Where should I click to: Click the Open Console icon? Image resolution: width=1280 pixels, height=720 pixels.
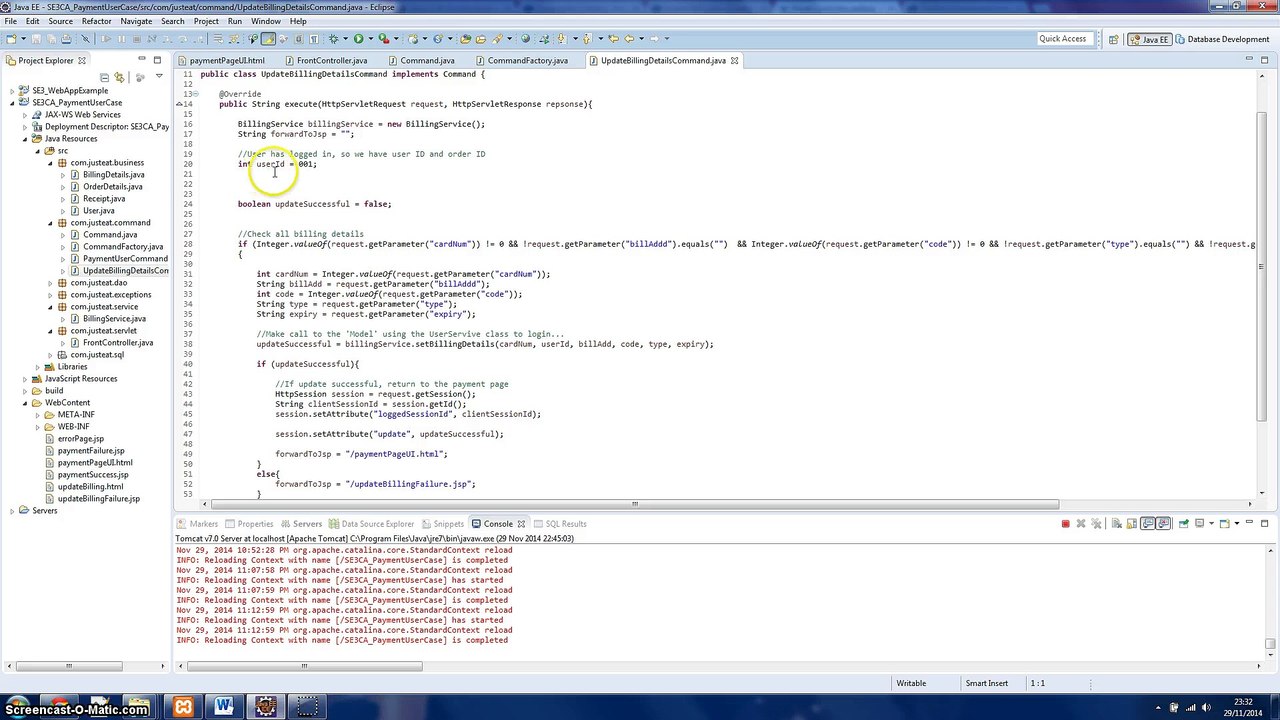(x=1225, y=523)
